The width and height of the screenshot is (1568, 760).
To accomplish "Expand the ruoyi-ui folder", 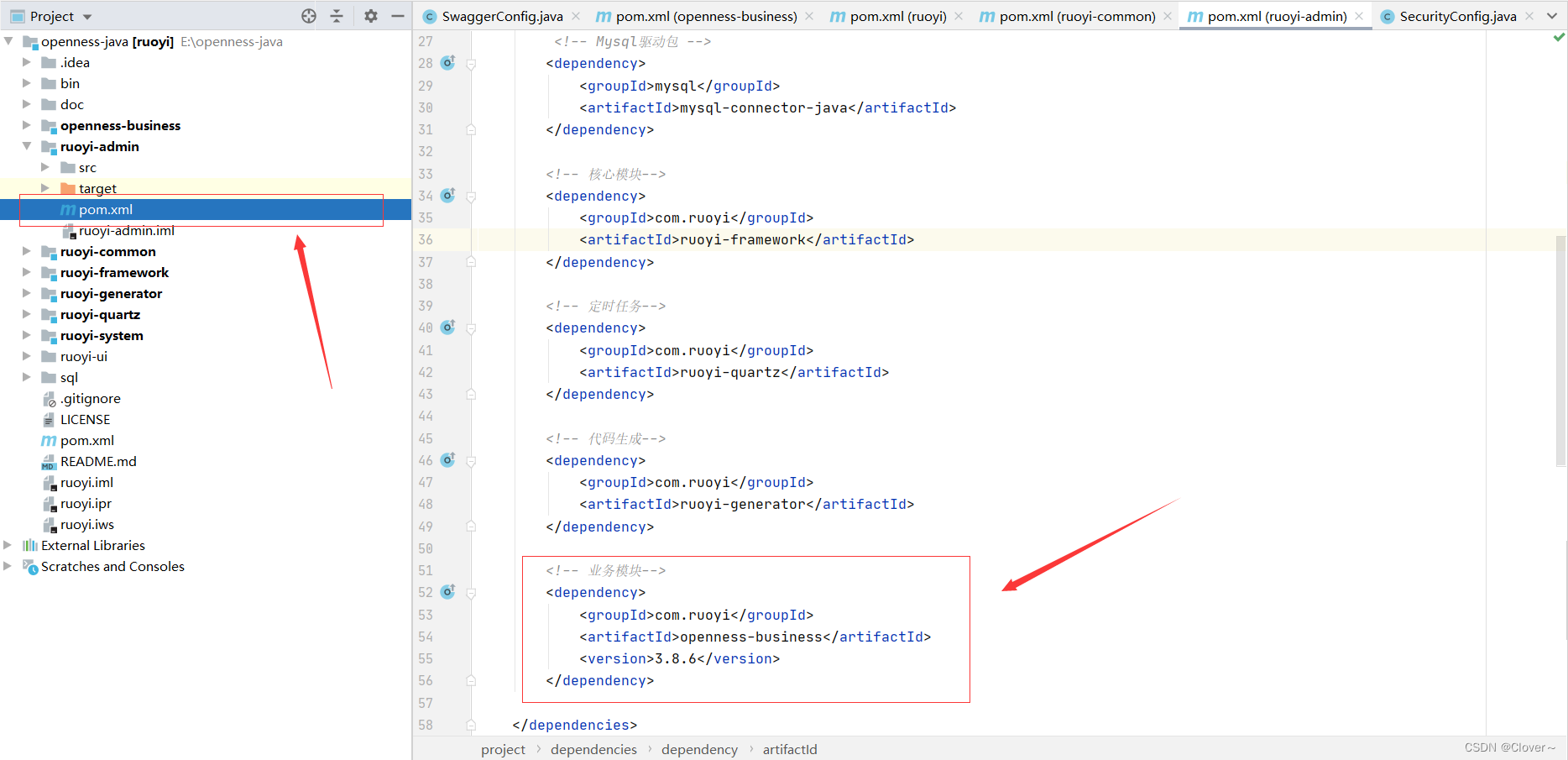I will (x=27, y=356).
